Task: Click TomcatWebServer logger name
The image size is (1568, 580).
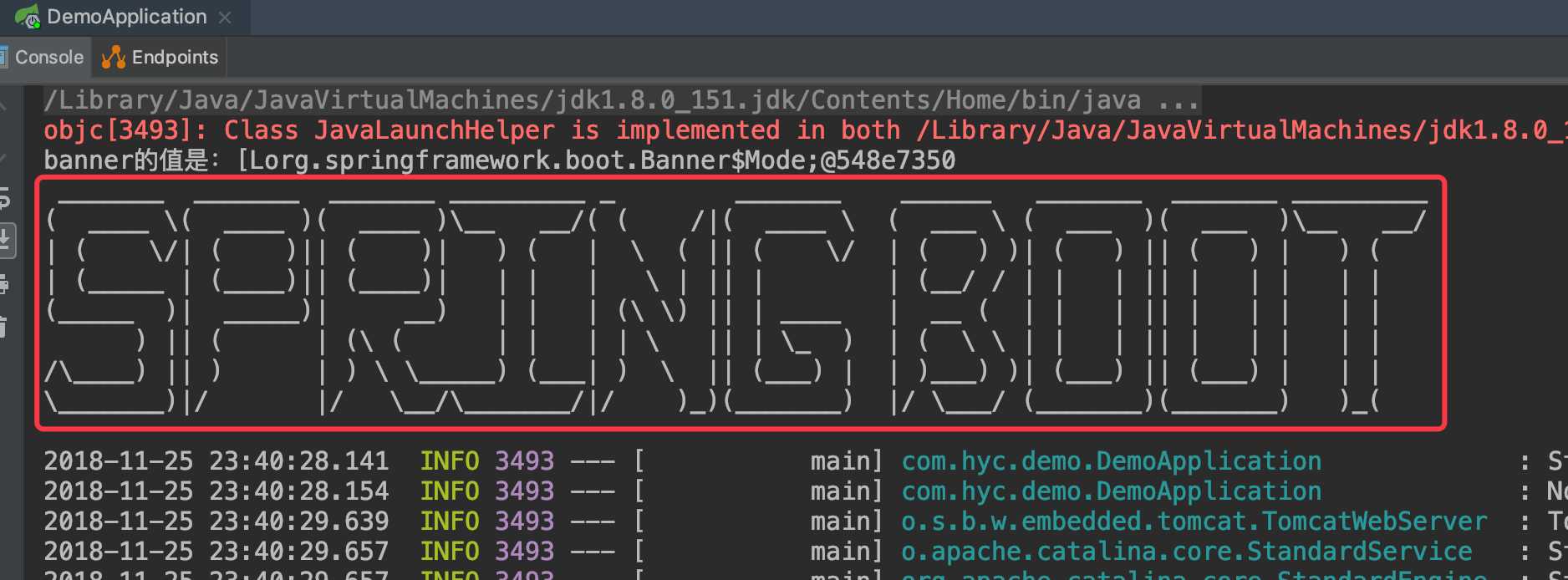Action: coord(1194,521)
